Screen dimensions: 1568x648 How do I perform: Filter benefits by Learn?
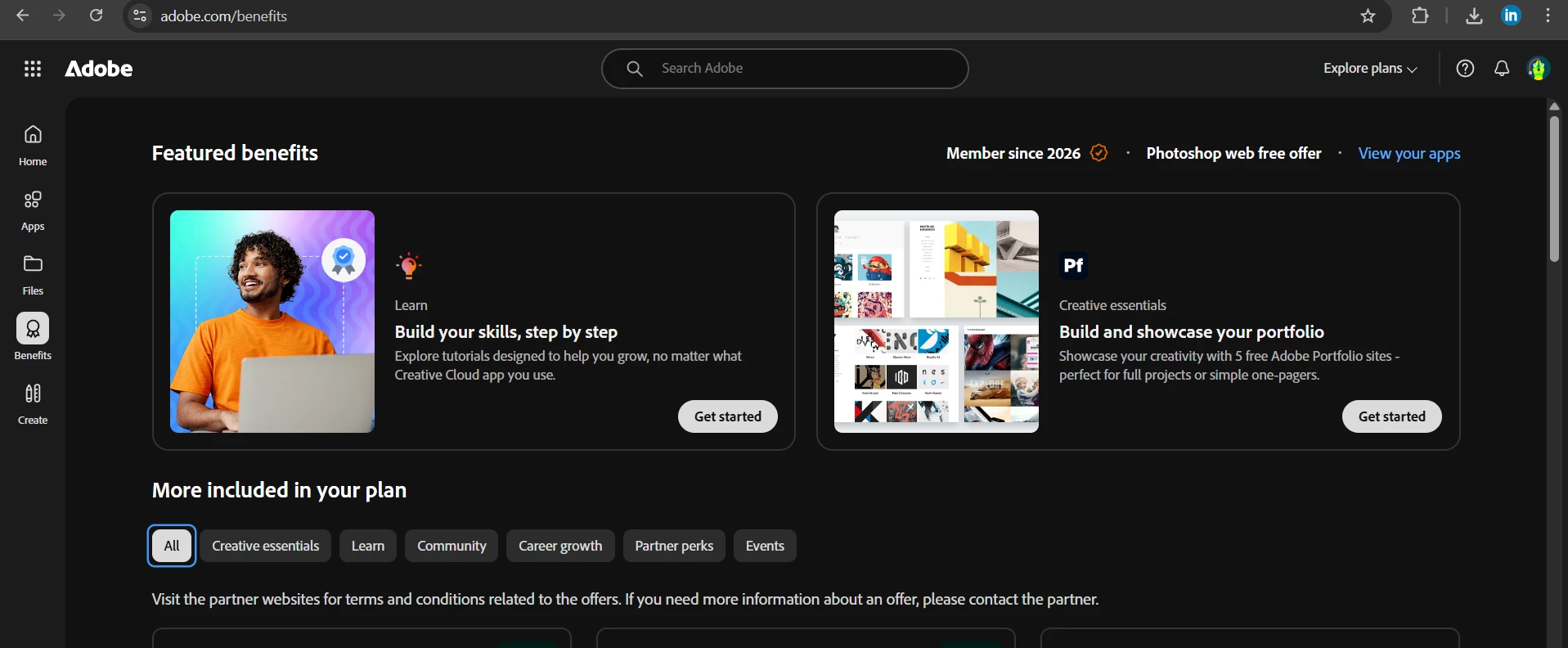point(368,546)
